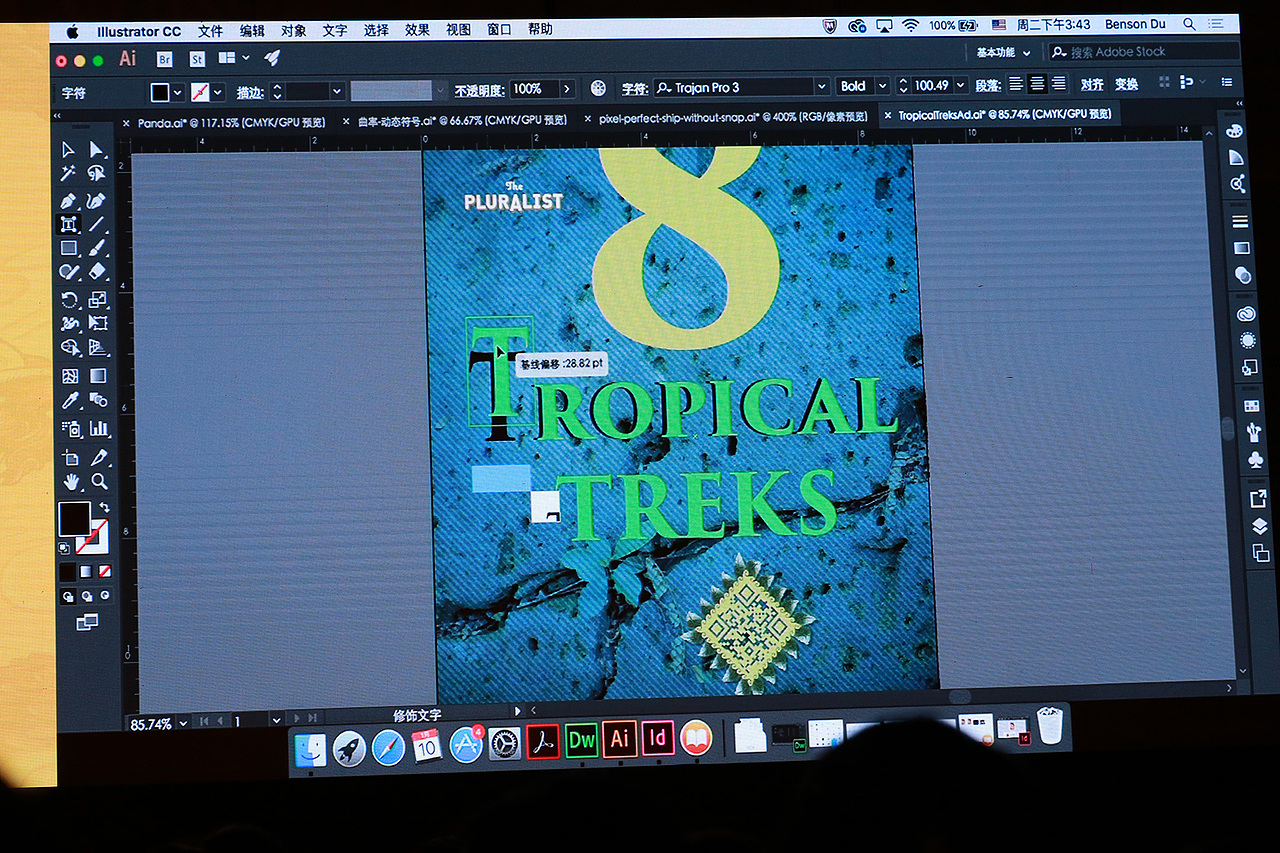
Task: Select the Eraser tool
Action: (97, 271)
